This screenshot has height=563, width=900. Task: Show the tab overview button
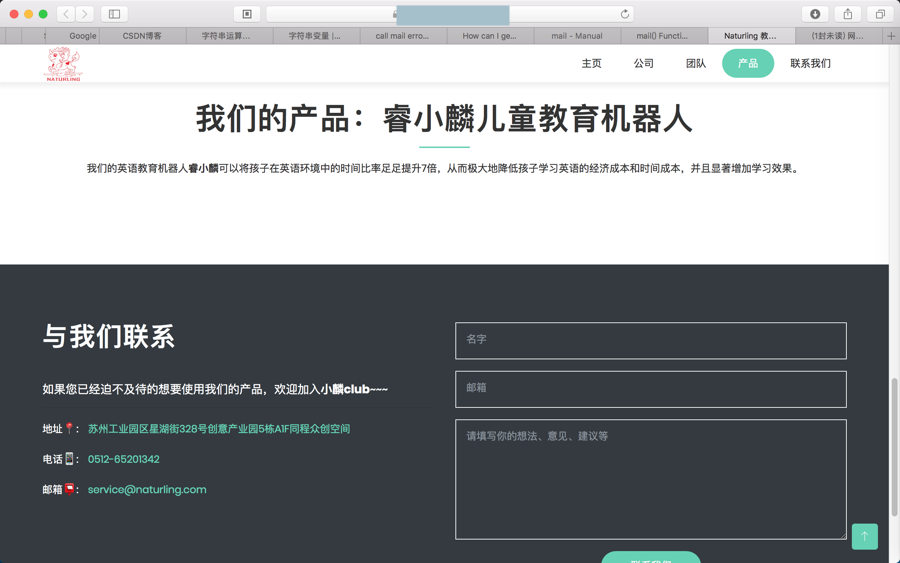pos(880,14)
